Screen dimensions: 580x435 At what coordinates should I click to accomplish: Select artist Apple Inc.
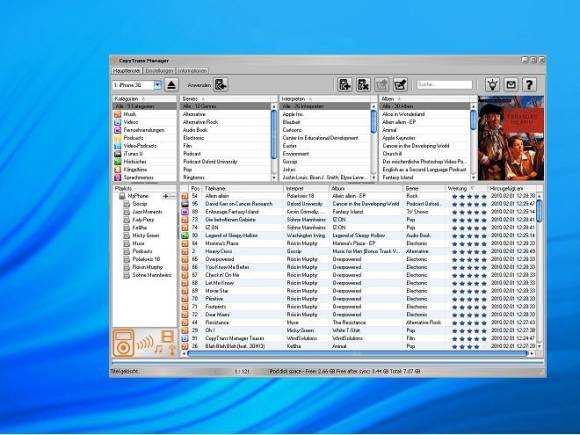(x=293, y=114)
